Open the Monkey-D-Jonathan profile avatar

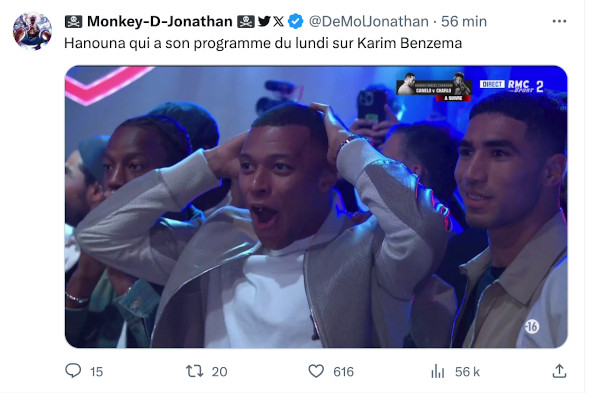tap(33, 31)
